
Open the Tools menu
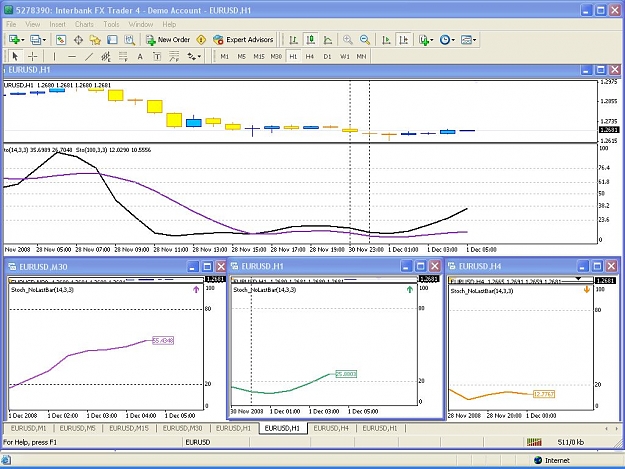[x=111, y=24]
